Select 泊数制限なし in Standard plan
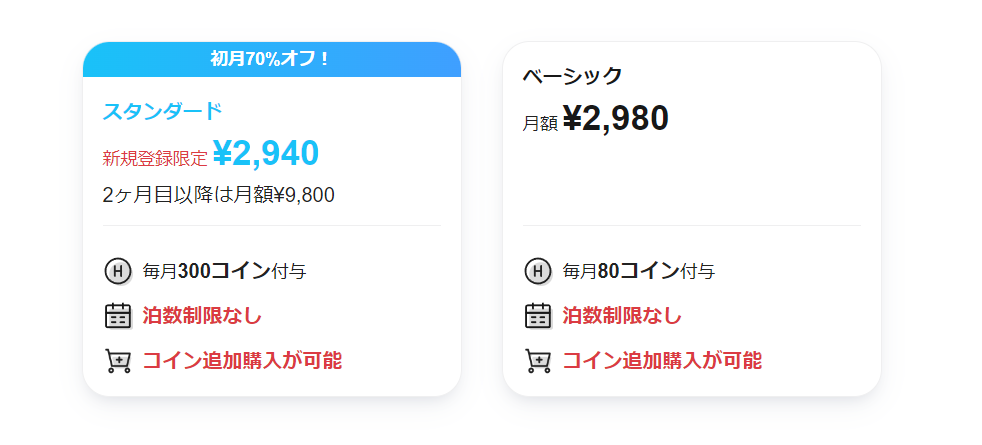The height and width of the screenshot is (445, 982). 202,315
